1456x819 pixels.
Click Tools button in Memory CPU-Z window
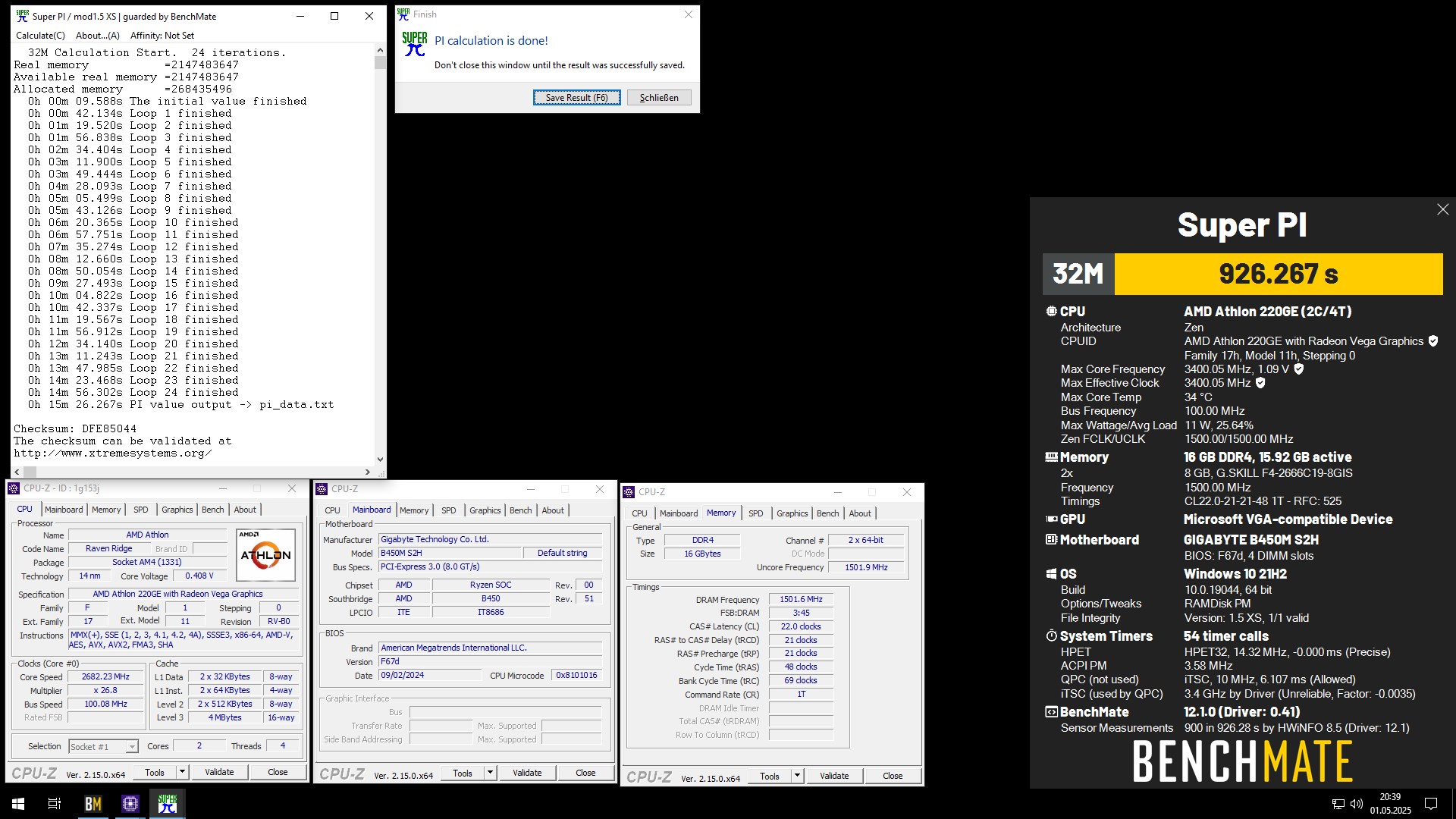pyautogui.click(x=770, y=776)
